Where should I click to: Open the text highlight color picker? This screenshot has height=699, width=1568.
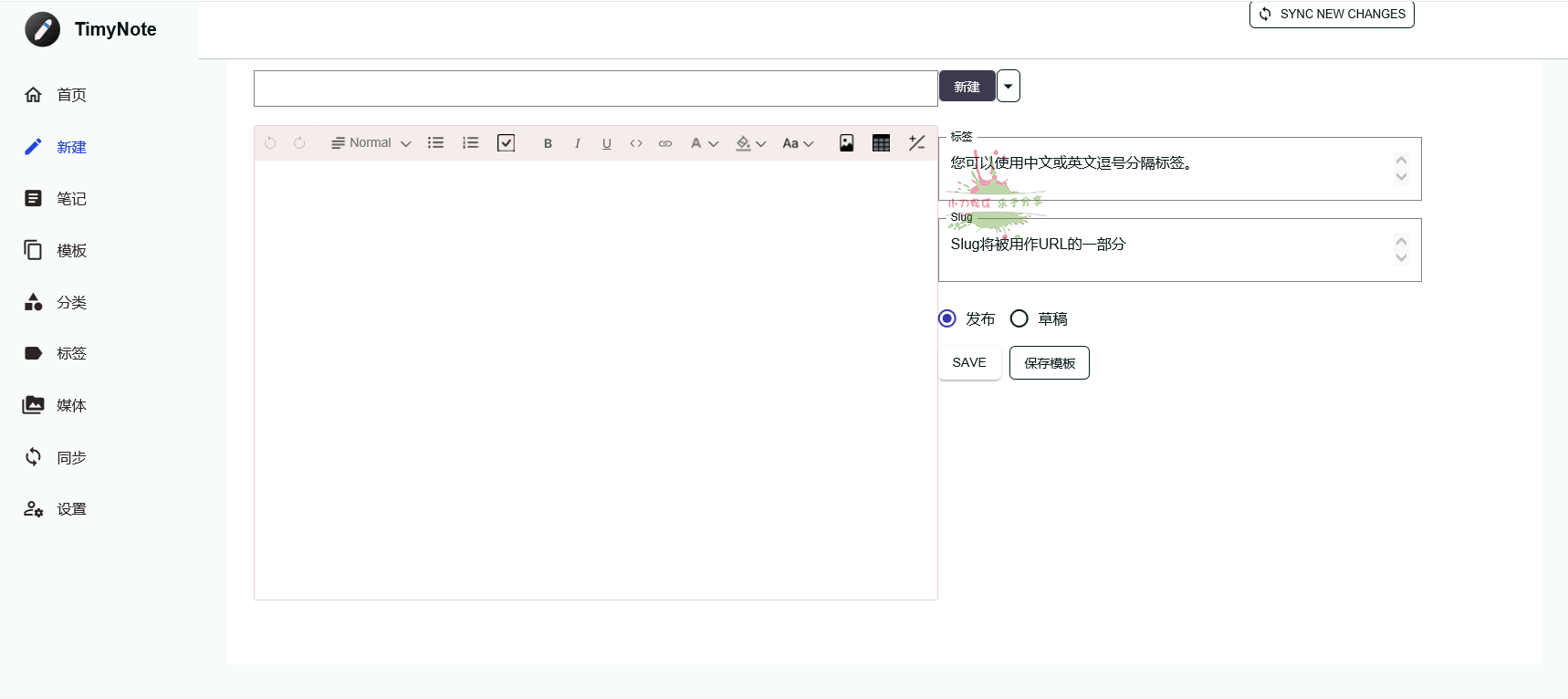click(750, 143)
